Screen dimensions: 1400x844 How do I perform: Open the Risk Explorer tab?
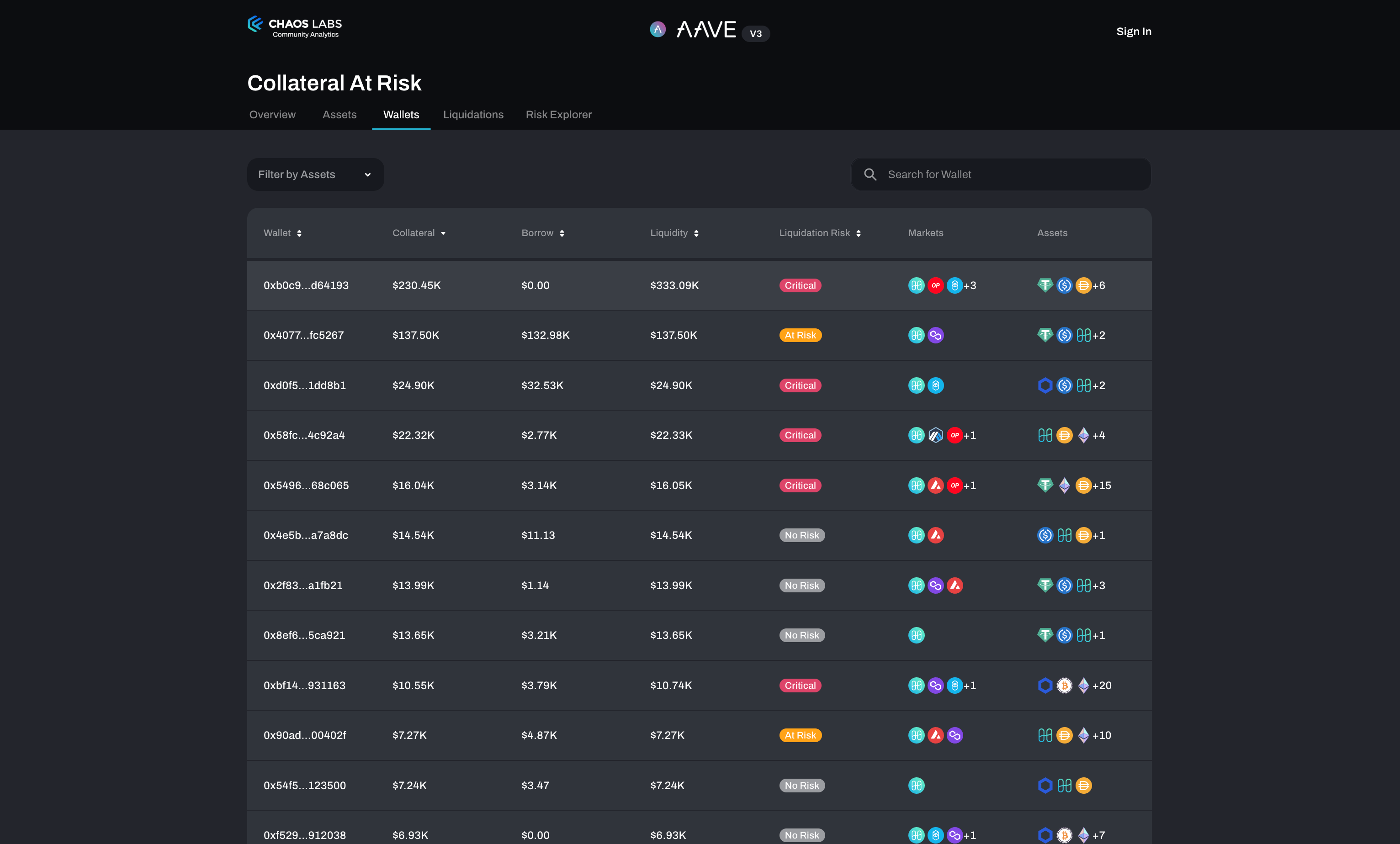(558, 115)
